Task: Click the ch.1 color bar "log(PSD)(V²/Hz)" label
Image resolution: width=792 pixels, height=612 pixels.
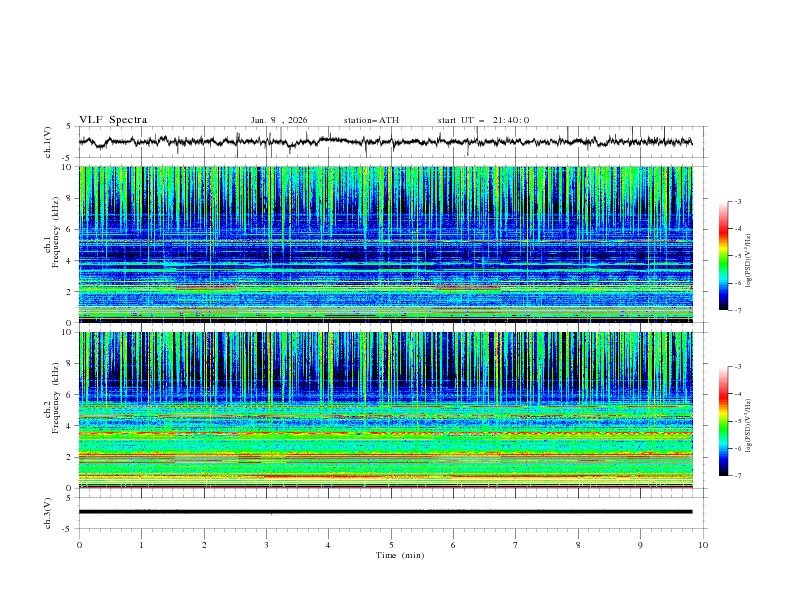Action: (749, 261)
